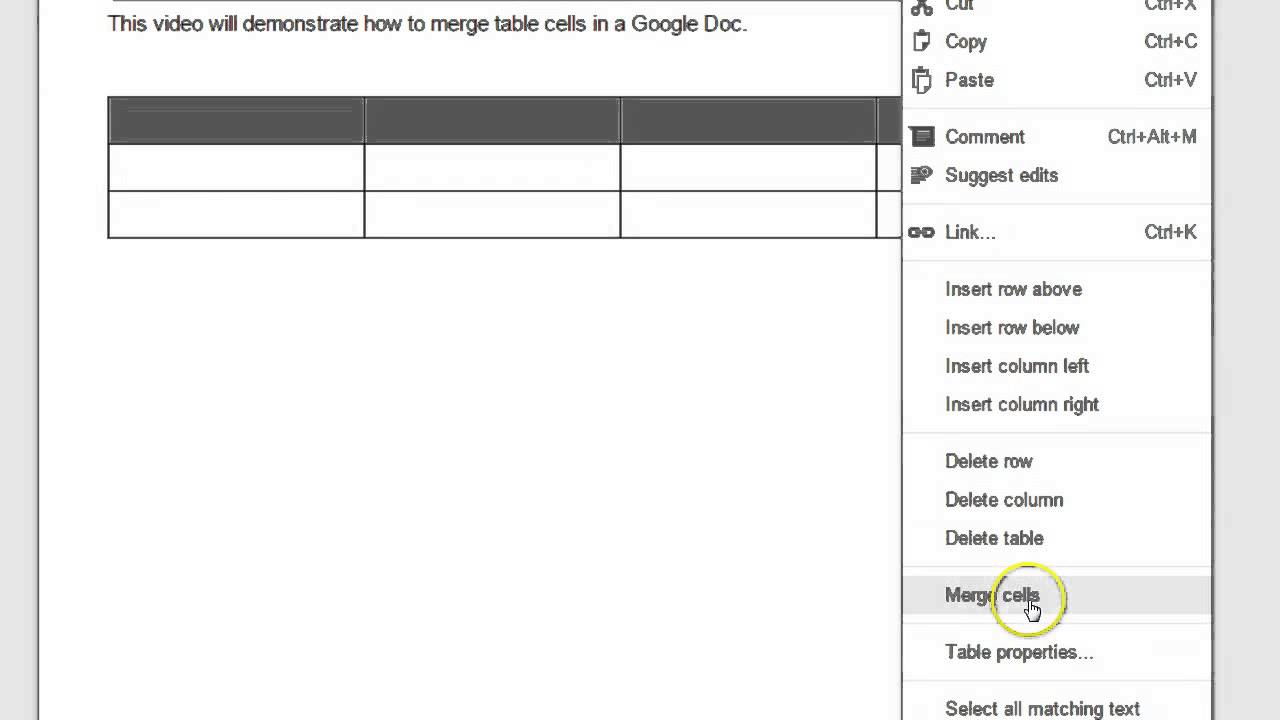Click the Comment speech bubble icon
Image resolution: width=1280 pixels, height=720 pixels.
pos(921,137)
